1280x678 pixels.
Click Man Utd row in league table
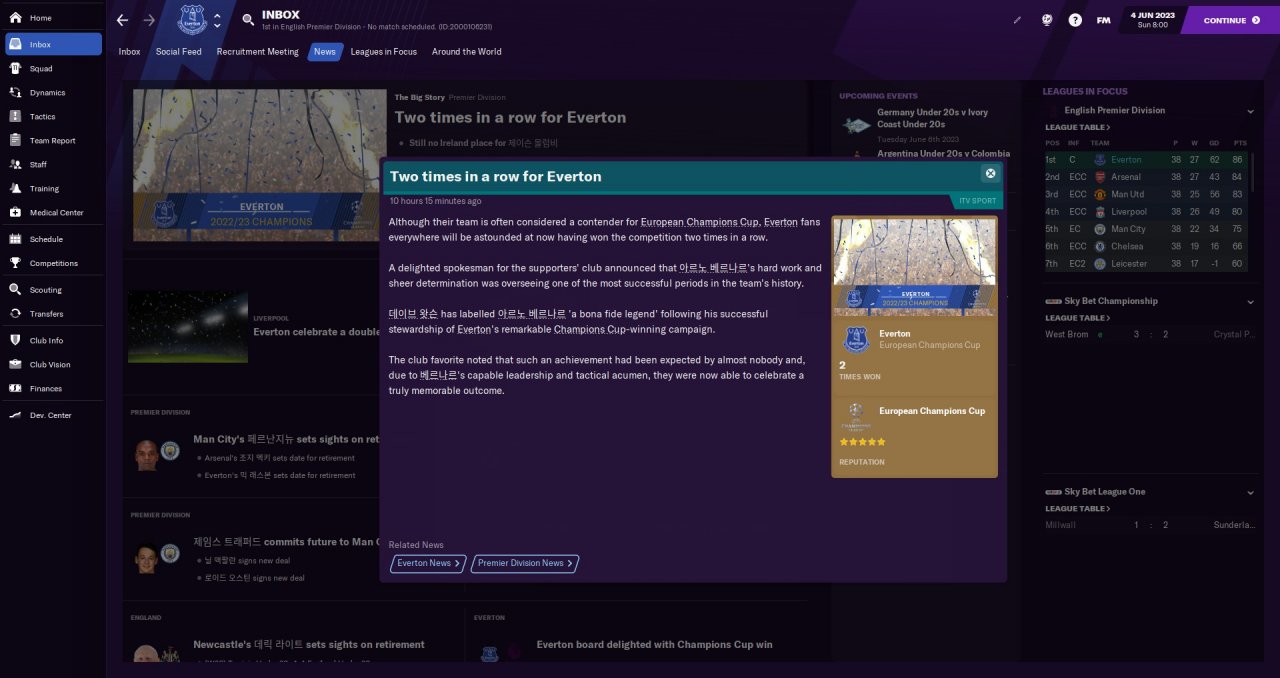tap(1148, 195)
